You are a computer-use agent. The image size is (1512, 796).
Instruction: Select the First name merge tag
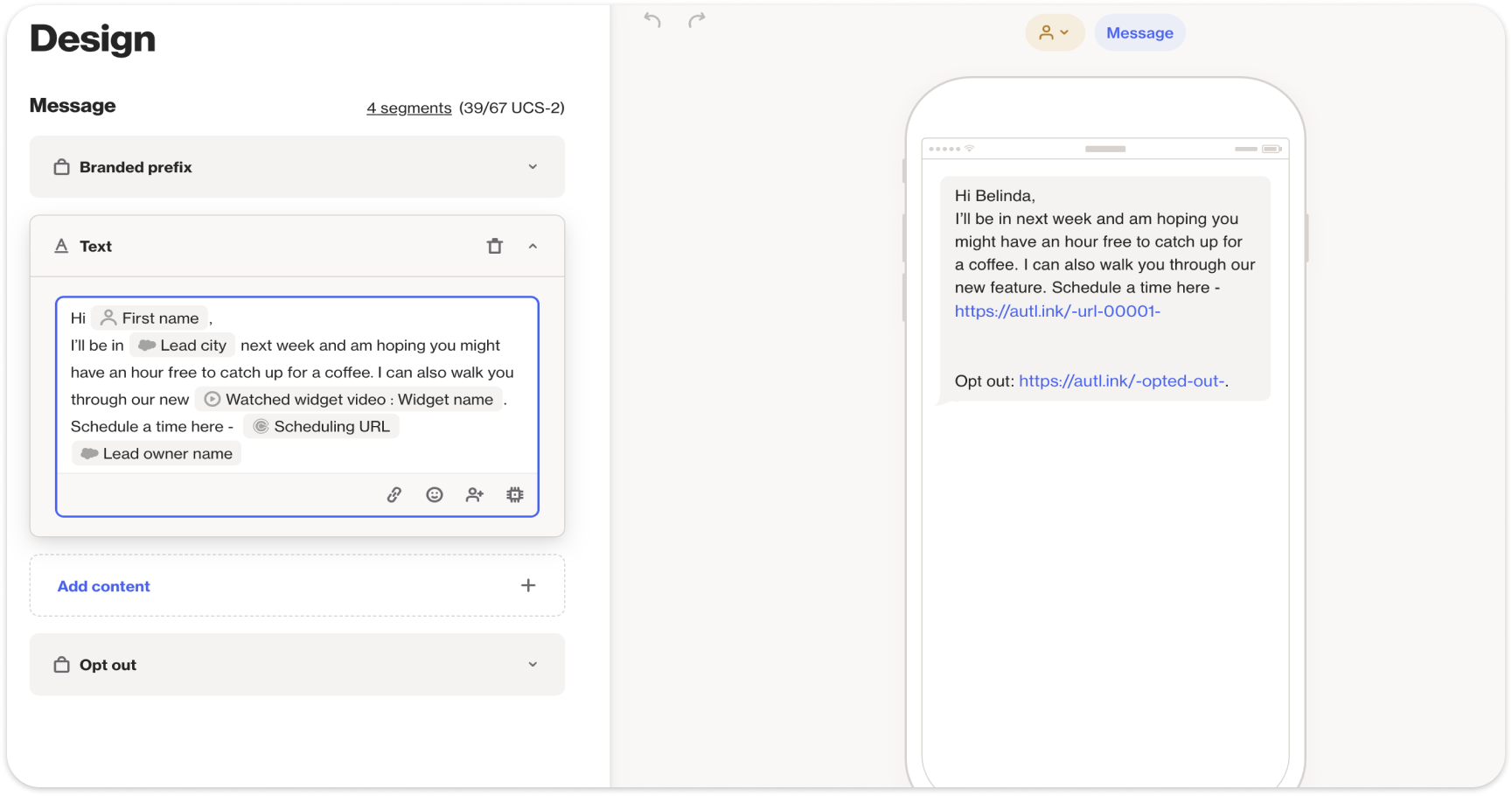click(150, 318)
